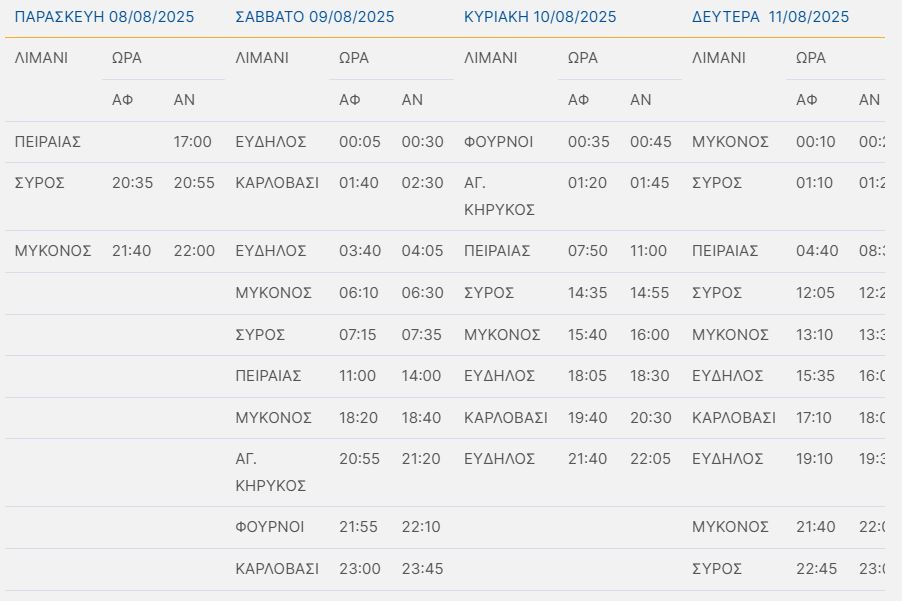Select the 20:35 arrival time for ΣΥΡΟΣ
Viewport: 902px width, 601px height.
click(x=132, y=183)
